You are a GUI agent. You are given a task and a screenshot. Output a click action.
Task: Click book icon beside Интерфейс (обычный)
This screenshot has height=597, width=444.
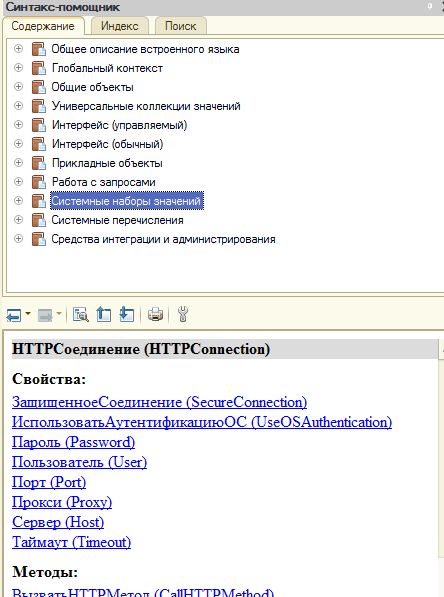[38, 144]
